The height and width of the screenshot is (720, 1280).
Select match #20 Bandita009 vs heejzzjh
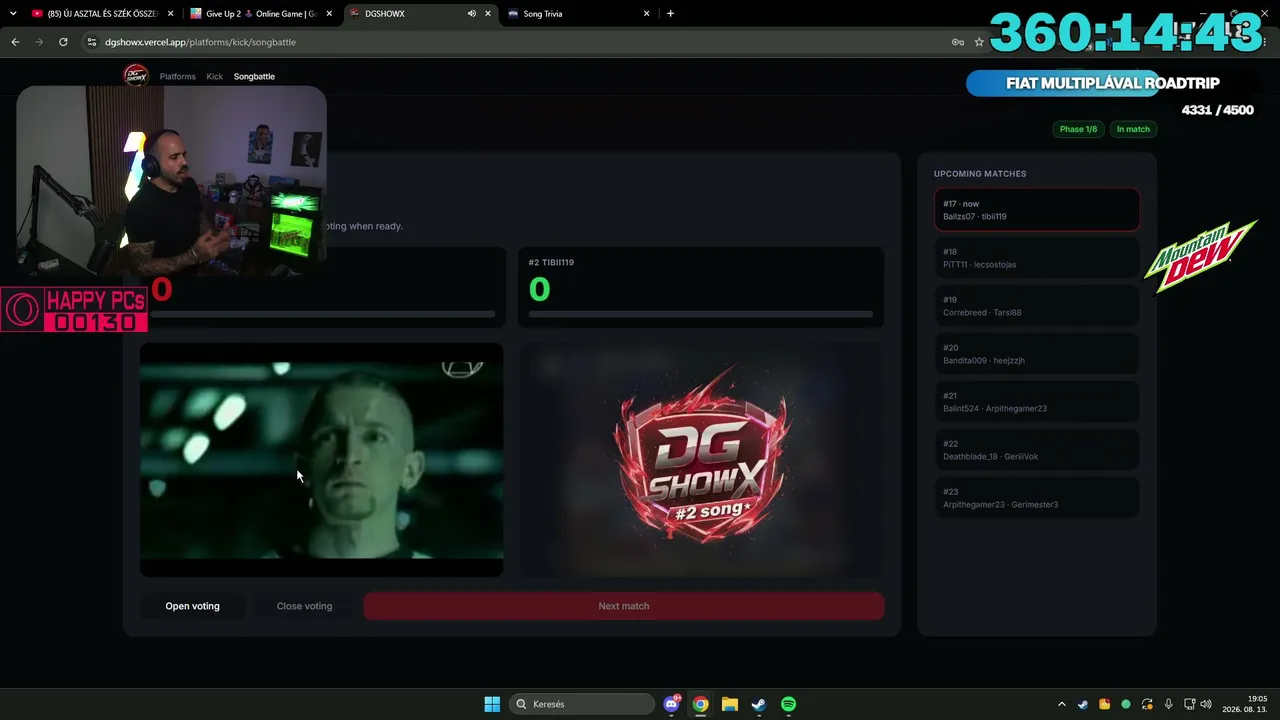pyautogui.click(x=1037, y=354)
